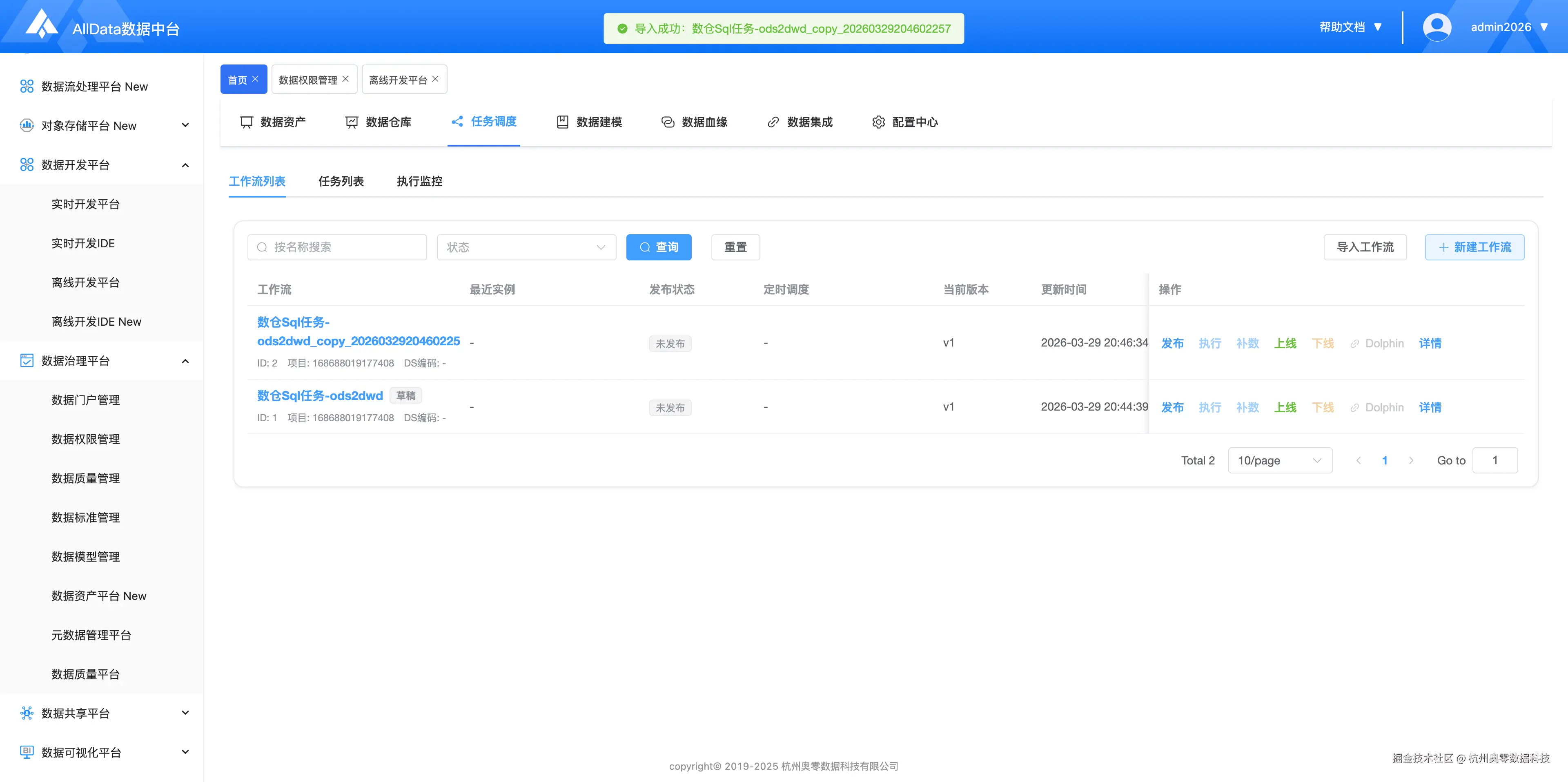The width and height of the screenshot is (1568, 782).
Task: Switch to the 执行监控 tab
Action: 419,181
